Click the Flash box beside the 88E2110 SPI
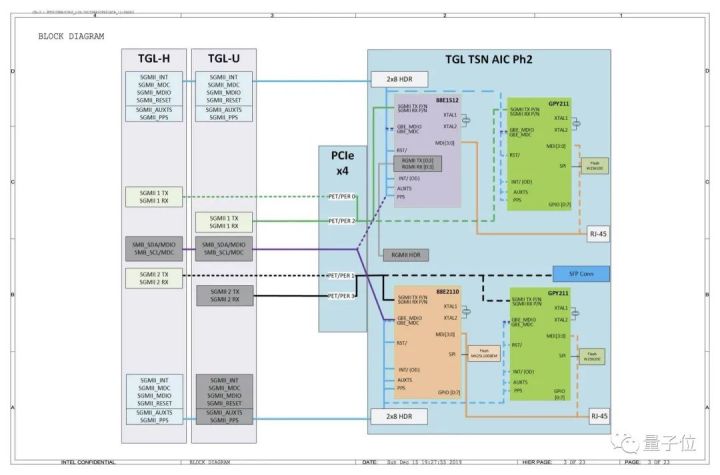This screenshot has height=475, width=720. (484, 353)
